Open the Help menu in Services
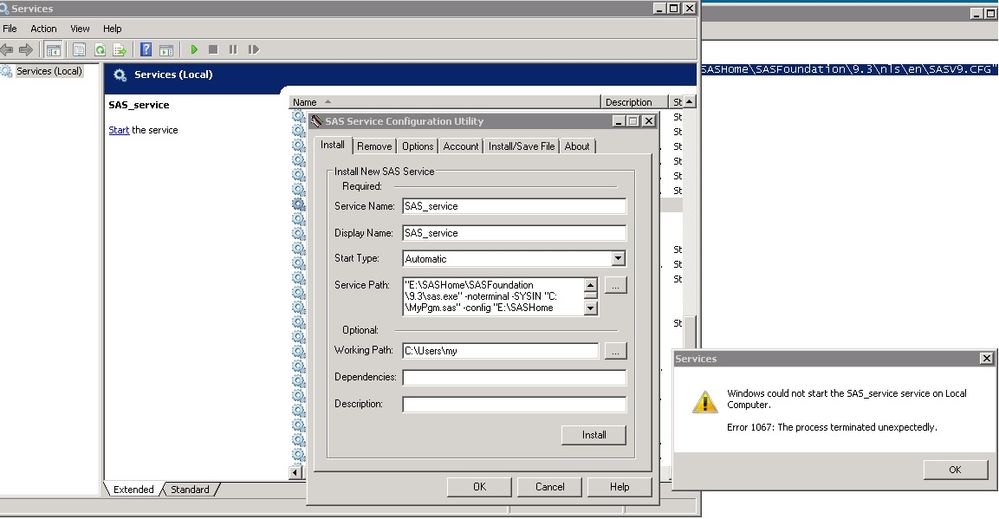 click(x=112, y=29)
